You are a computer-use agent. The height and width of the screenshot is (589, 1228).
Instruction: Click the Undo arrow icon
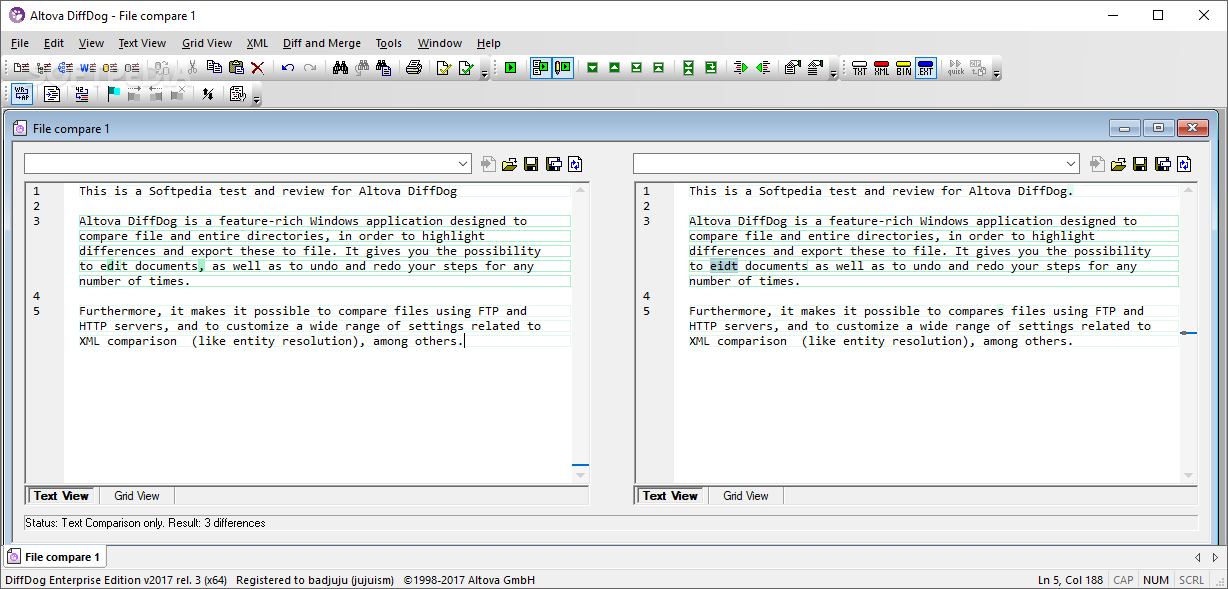tap(288, 68)
